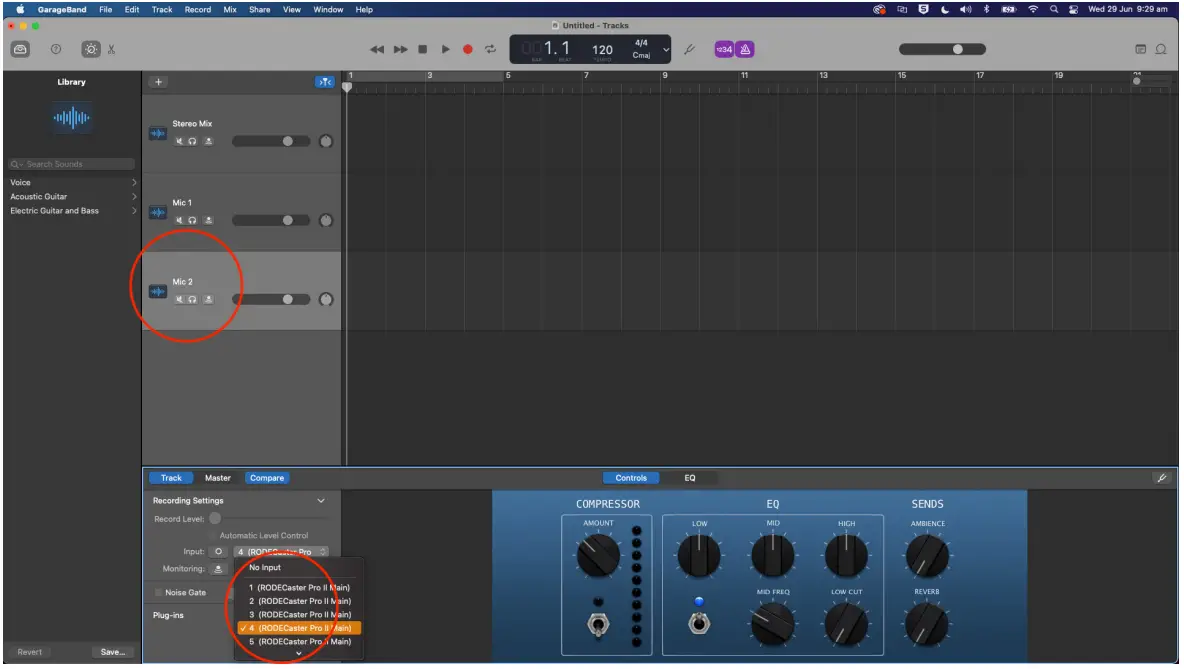Open the Quick Help question mark icon
Image resolution: width=1184 pixels, height=669 pixels.
pyautogui.click(x=56, y=48)
